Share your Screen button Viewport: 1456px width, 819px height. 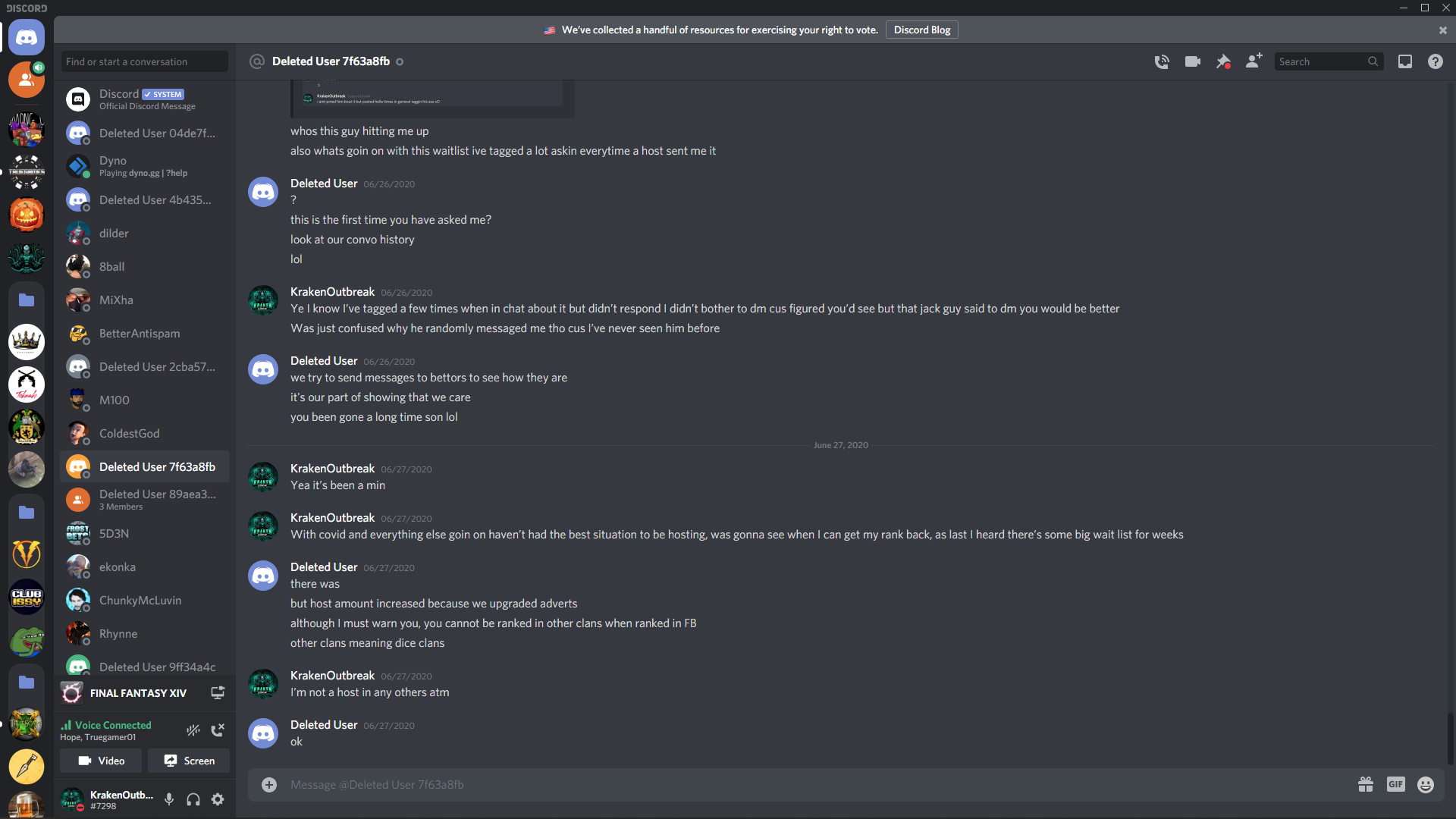coord(189,761)
